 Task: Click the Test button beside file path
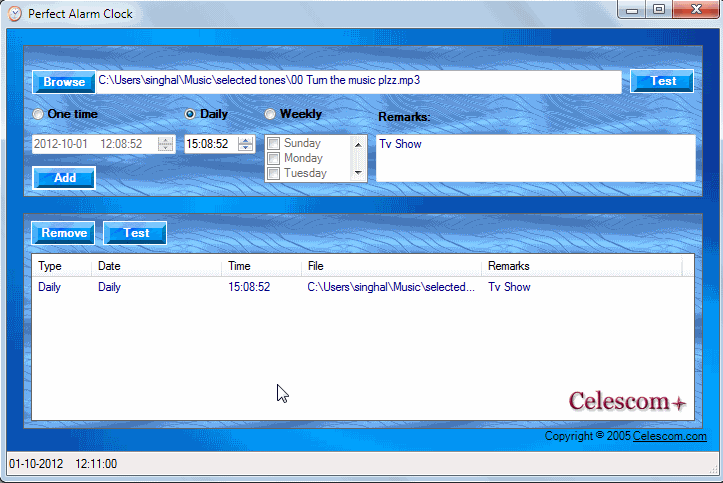[x=662, y=81]
